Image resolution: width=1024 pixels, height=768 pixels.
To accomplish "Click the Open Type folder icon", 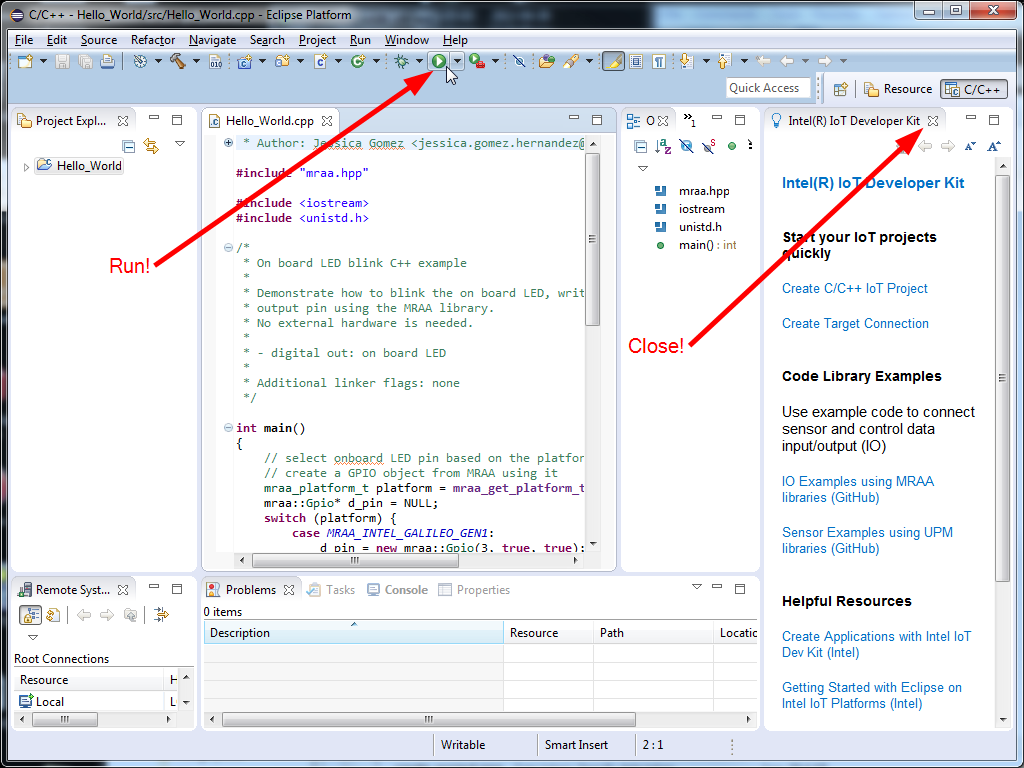I will pyautogui.click(x=547, y=61).
